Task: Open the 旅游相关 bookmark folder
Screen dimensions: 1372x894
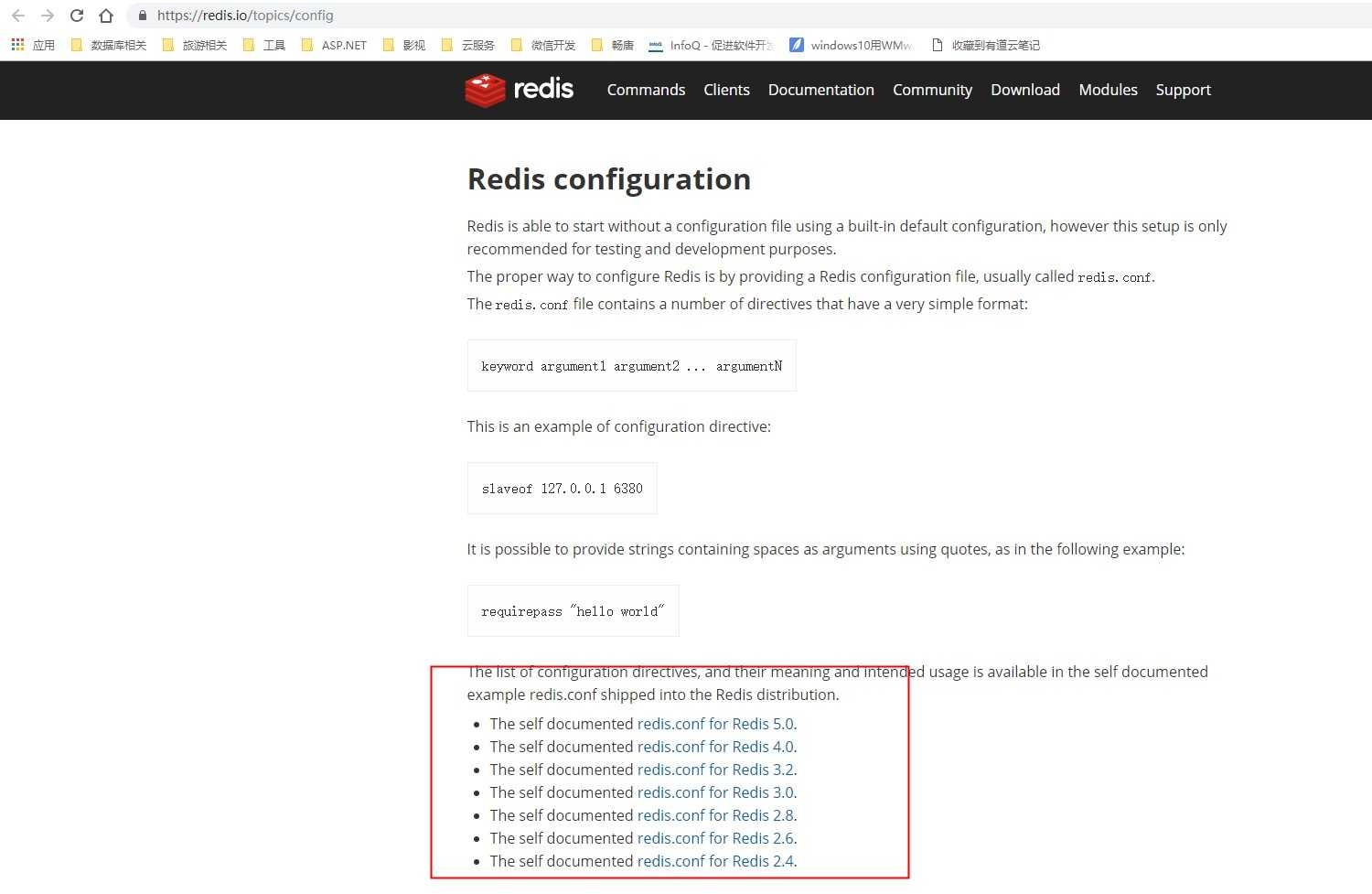Action: tap(195, 45)
